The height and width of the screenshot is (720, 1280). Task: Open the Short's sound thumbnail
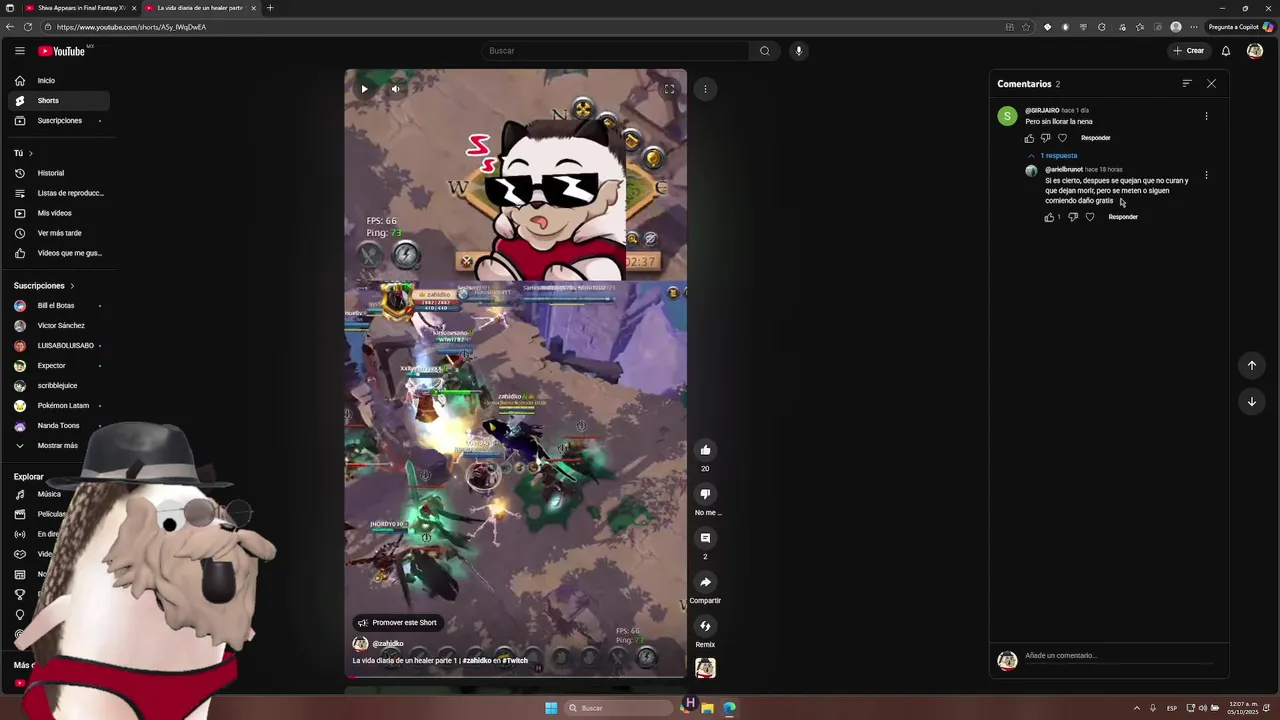click(x=705, y=668)
